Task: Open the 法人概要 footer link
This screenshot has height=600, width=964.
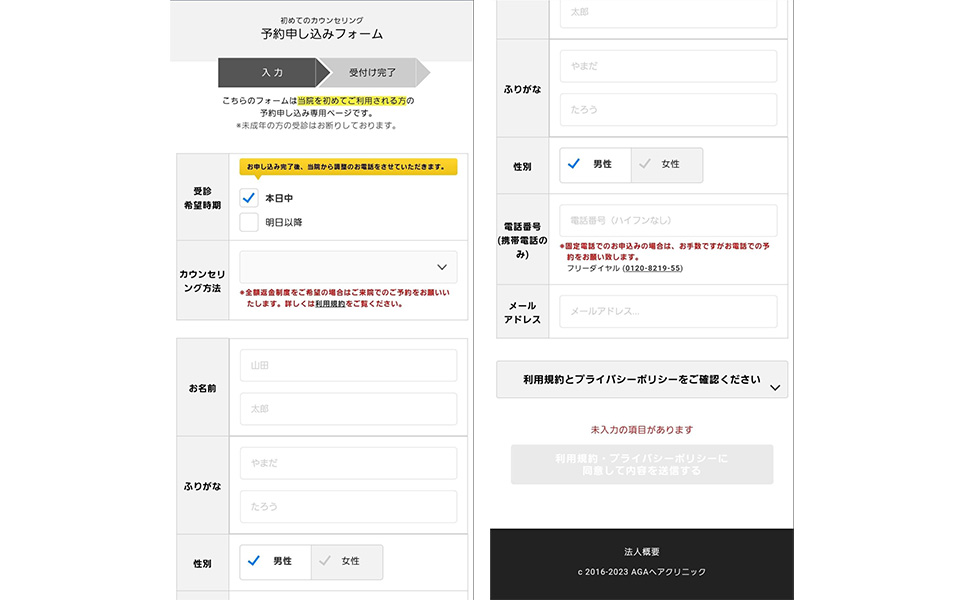Action: pyautogui.click(x=642, y=551)
